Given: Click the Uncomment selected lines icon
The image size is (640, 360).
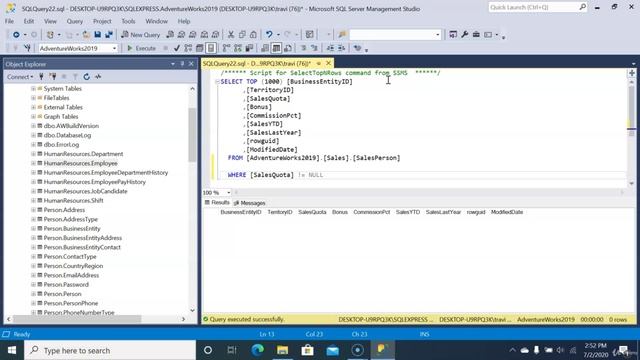Looking at the screenshot, I should coord(314,48).
